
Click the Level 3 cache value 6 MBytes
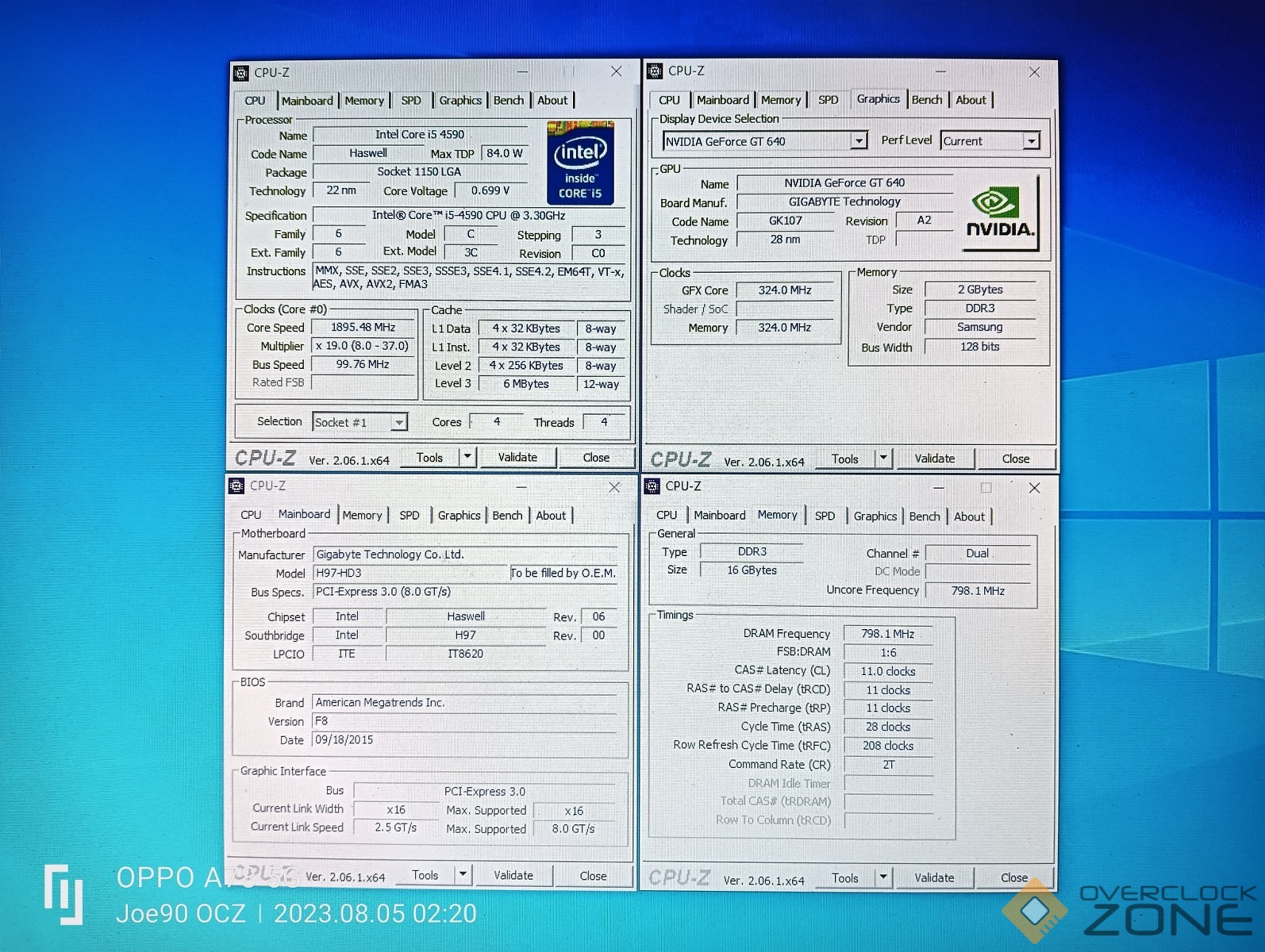(x=525, y=384)
